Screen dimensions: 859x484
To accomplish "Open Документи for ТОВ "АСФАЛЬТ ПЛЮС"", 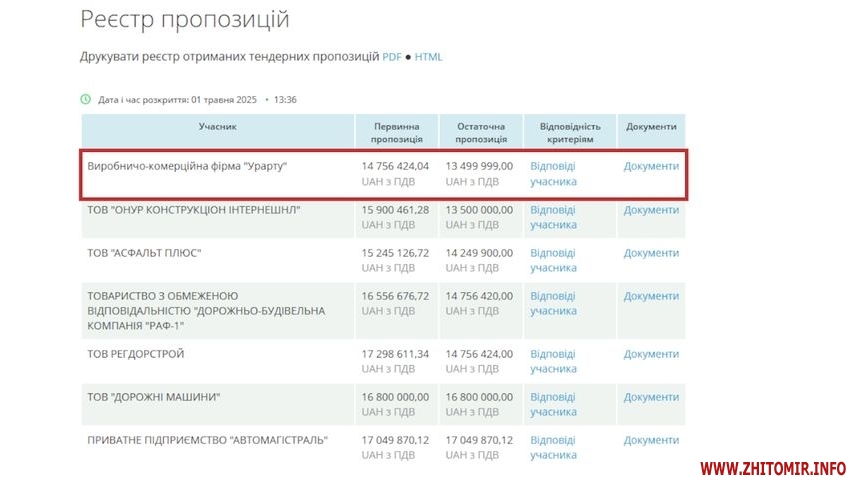I will coord(651,253).
